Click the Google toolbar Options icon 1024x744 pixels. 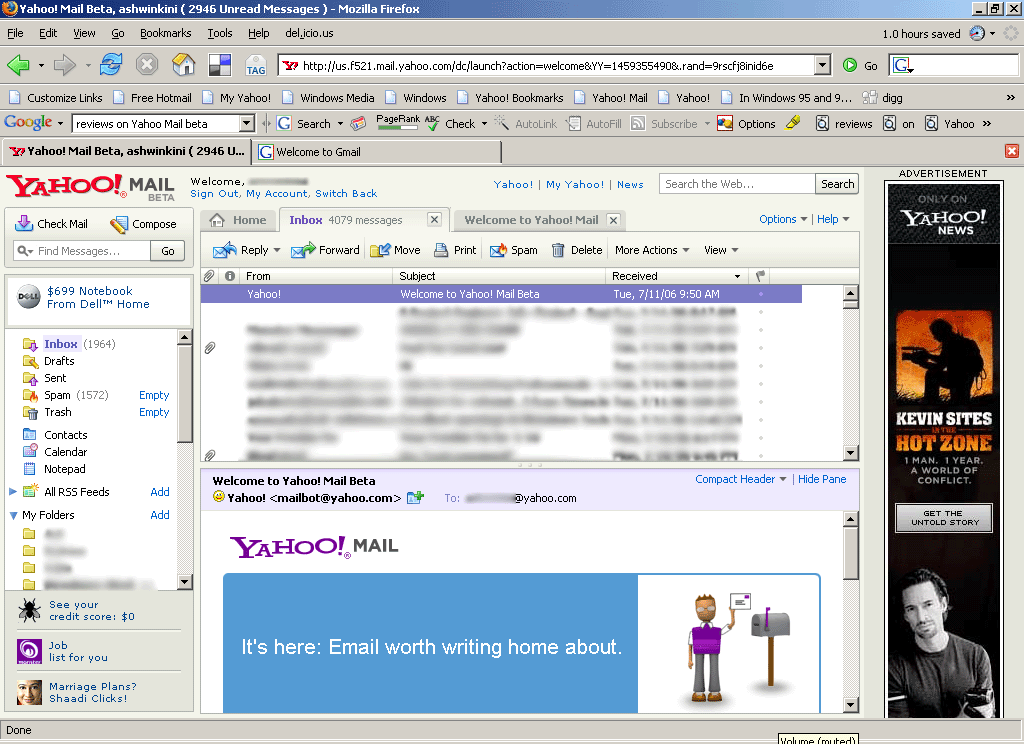(725, 123)
